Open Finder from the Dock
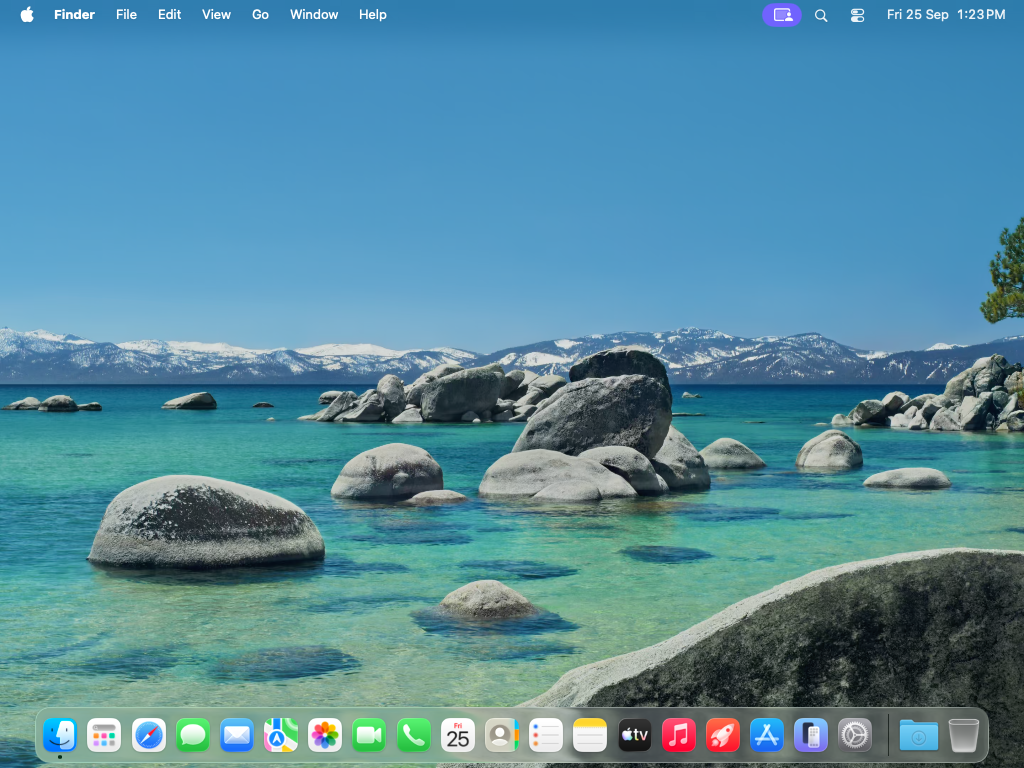The width and height of the screenshot is (1024, 768). click(60, 735)
